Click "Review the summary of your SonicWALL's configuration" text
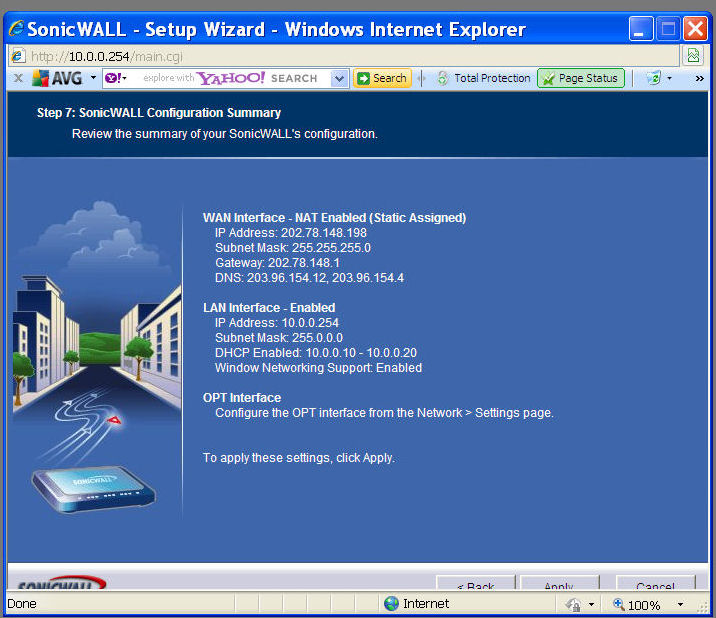716x618 pixels. [x=225, y=134]
